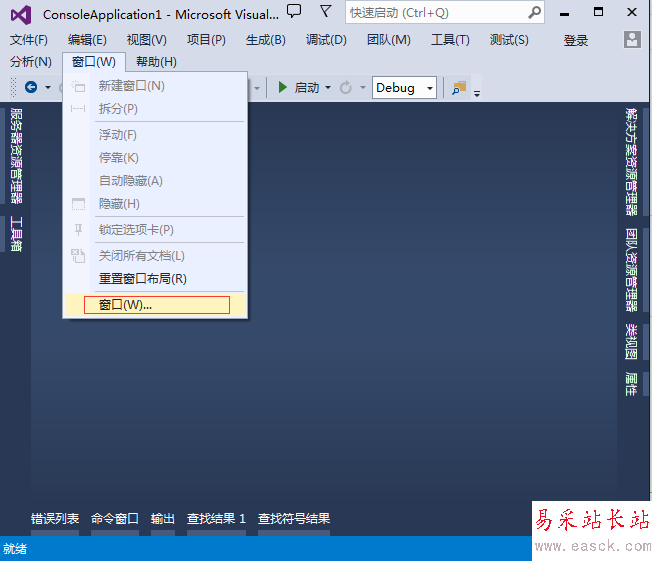
Task: Open the 调试(D) menu
Action: (326, 40)
